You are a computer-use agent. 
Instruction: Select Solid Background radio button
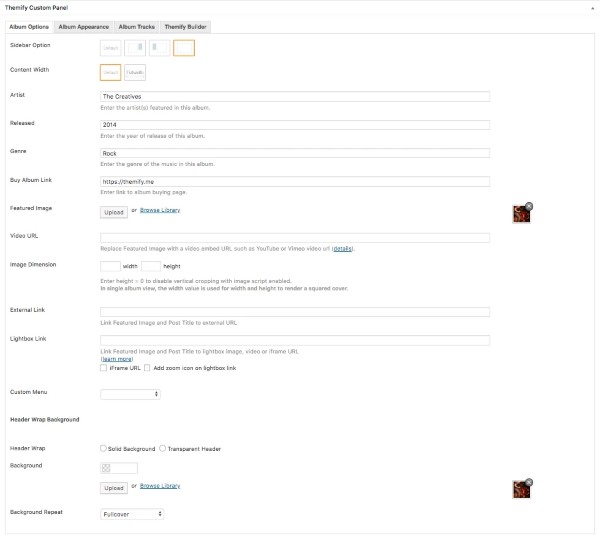tap(104, 448)
